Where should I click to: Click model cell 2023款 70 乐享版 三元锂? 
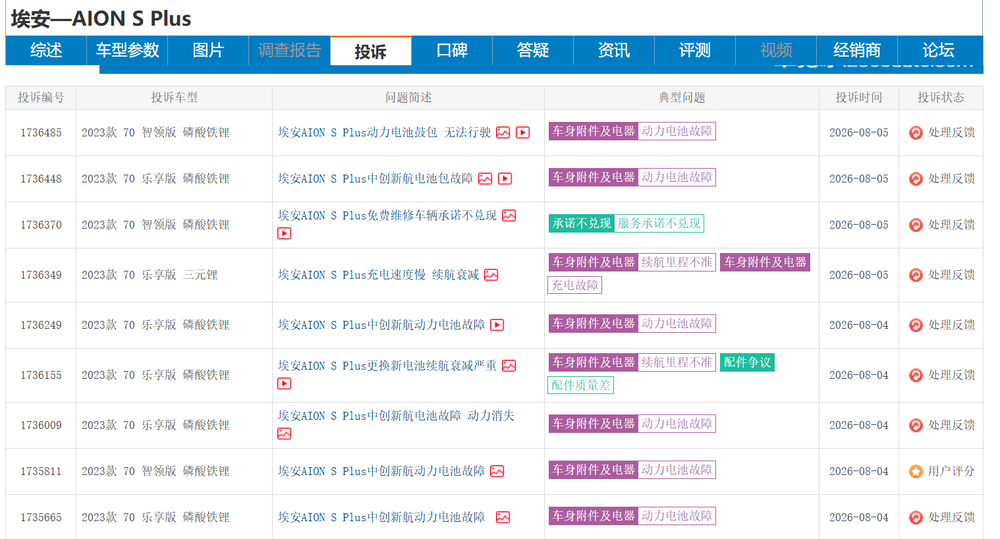coord(149,275)
